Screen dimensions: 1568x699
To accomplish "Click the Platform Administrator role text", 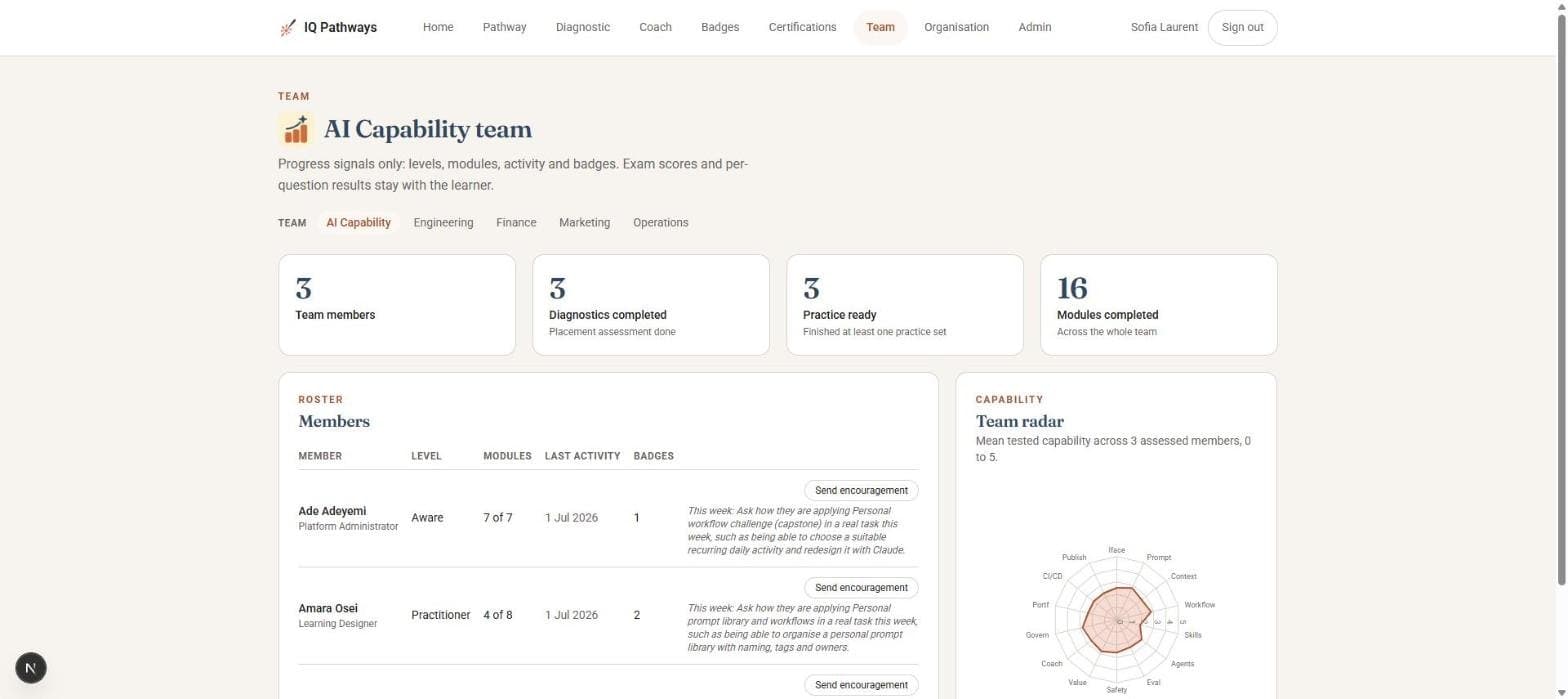I will tap(348, 526).
